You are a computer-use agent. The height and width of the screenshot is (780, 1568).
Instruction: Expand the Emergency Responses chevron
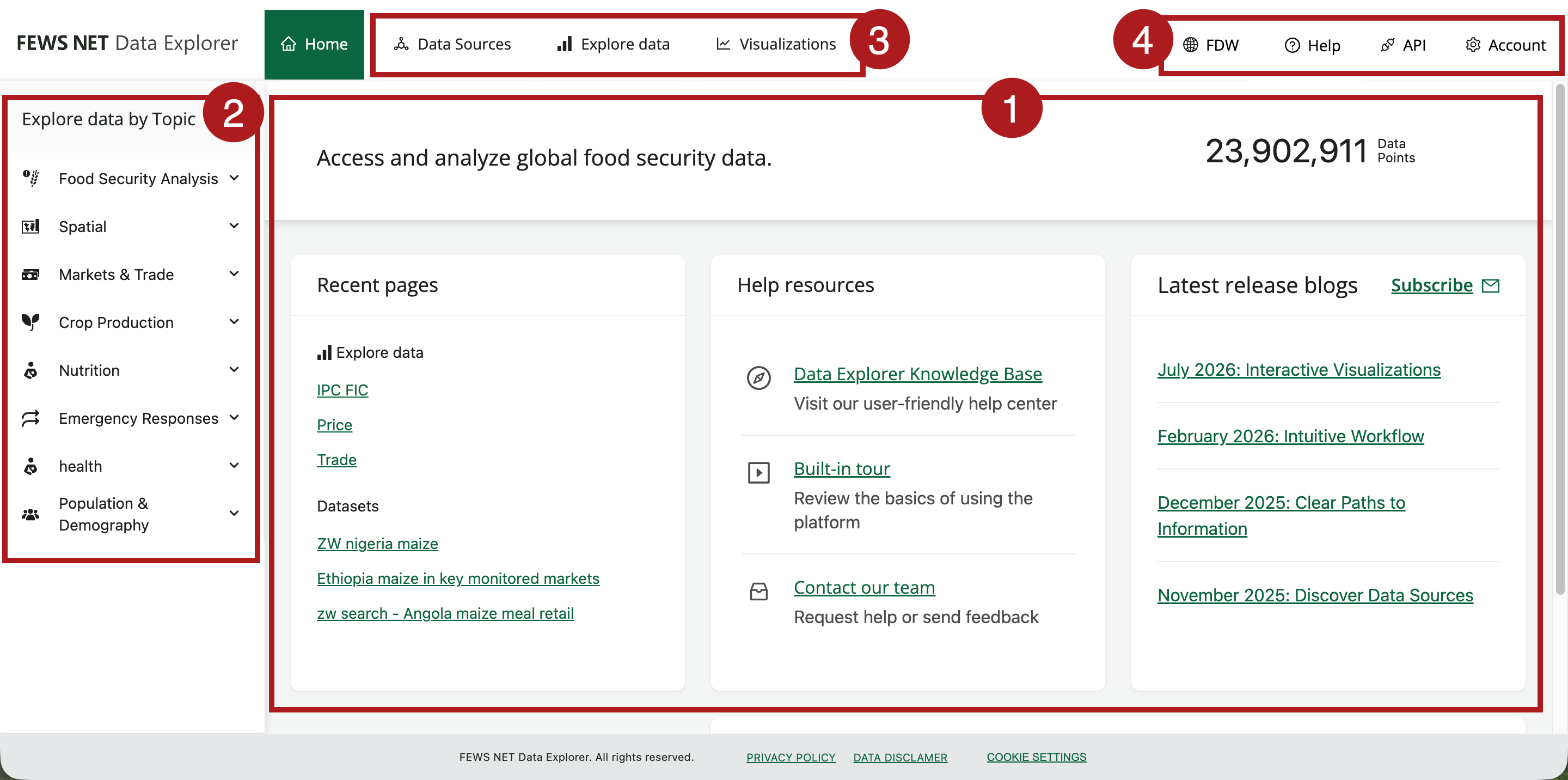[234, 418]
